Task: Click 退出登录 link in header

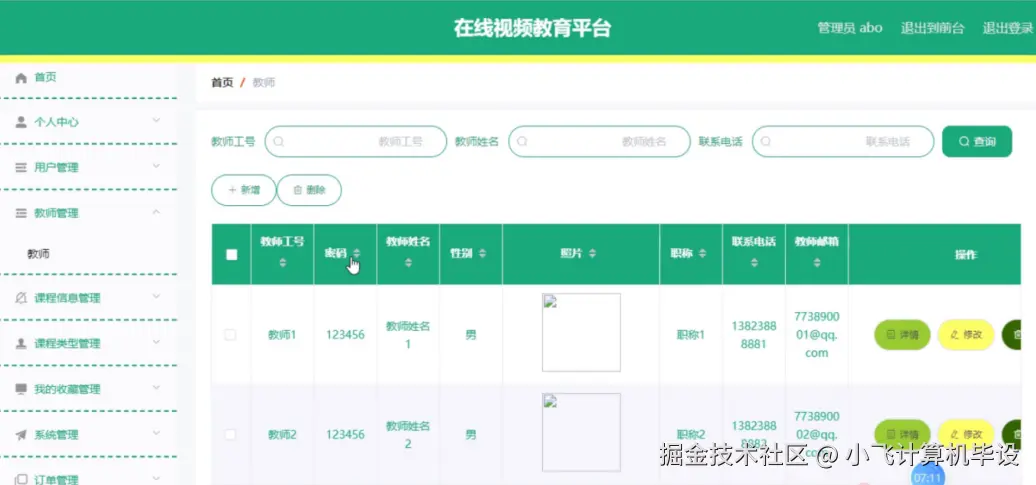Action: 1008,28
